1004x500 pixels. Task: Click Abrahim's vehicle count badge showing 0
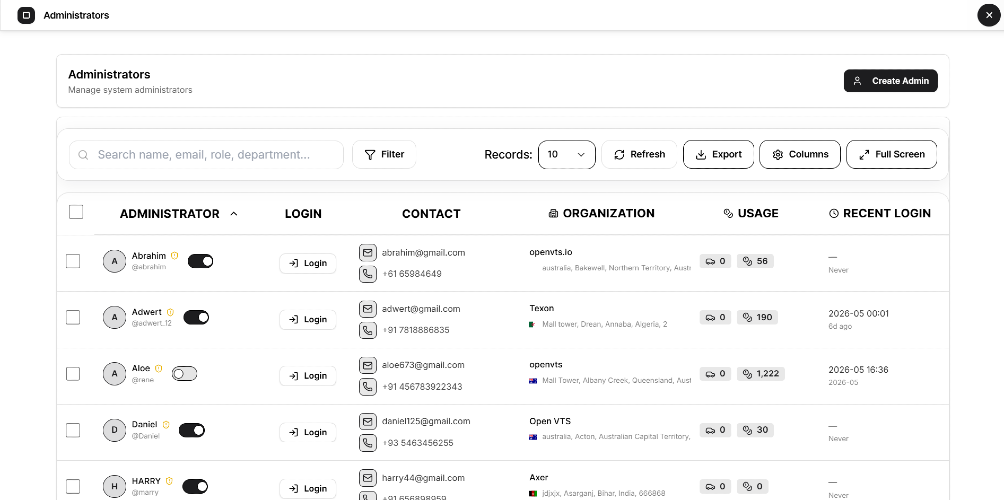[x=715, y=261]
